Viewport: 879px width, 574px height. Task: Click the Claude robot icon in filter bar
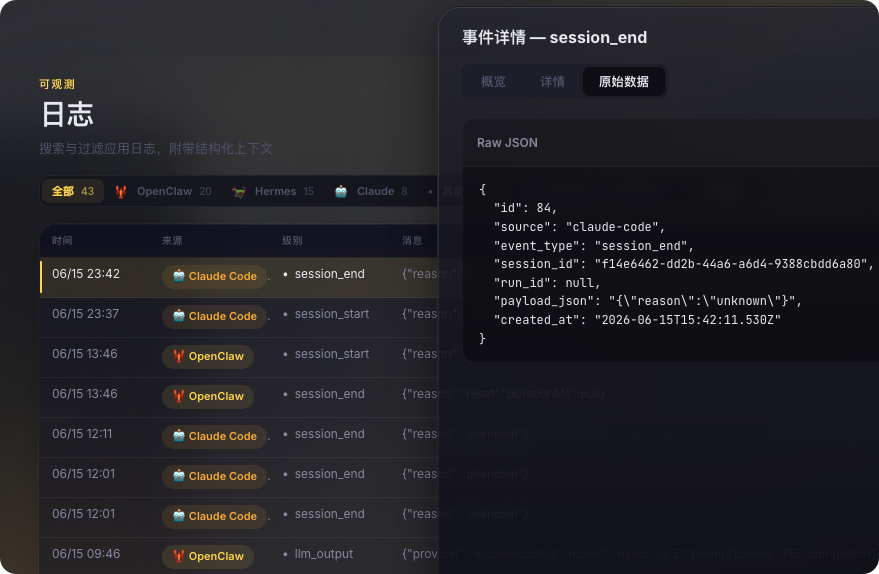pos(341,192)
